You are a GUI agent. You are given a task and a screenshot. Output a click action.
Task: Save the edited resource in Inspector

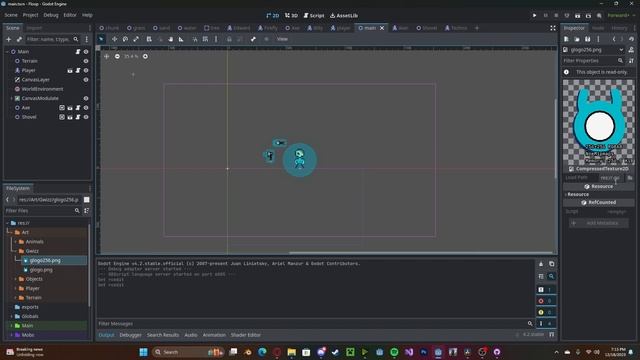[587, 39]
